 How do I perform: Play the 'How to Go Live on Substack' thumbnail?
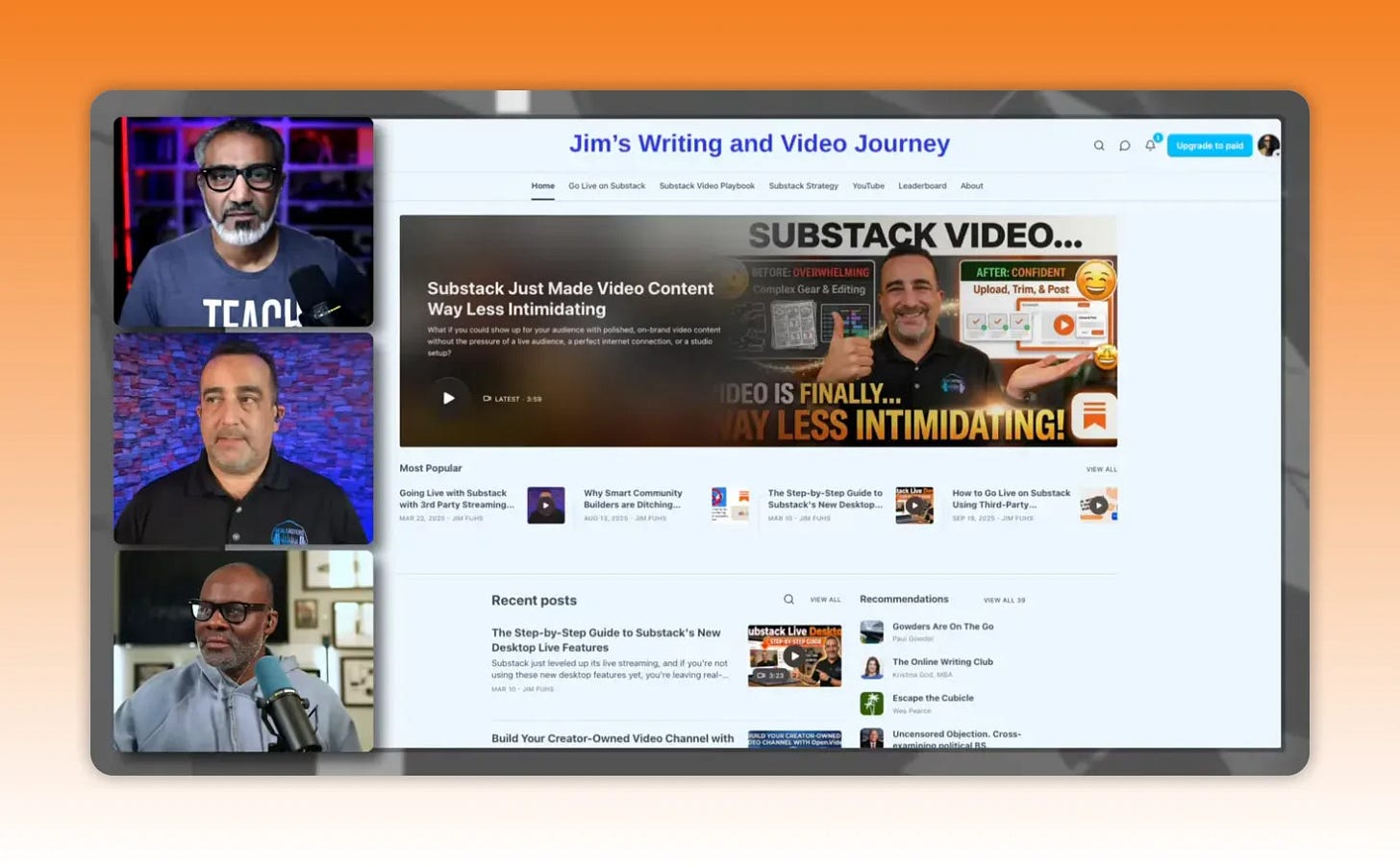point(1098,505)
